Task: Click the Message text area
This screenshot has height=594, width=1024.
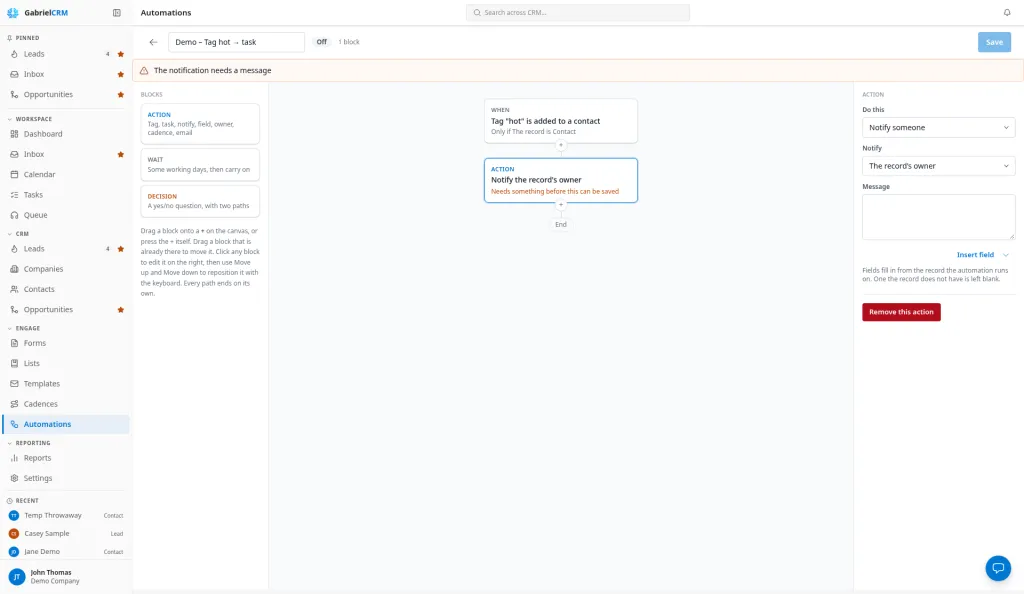Action: [x=938, y=217]
